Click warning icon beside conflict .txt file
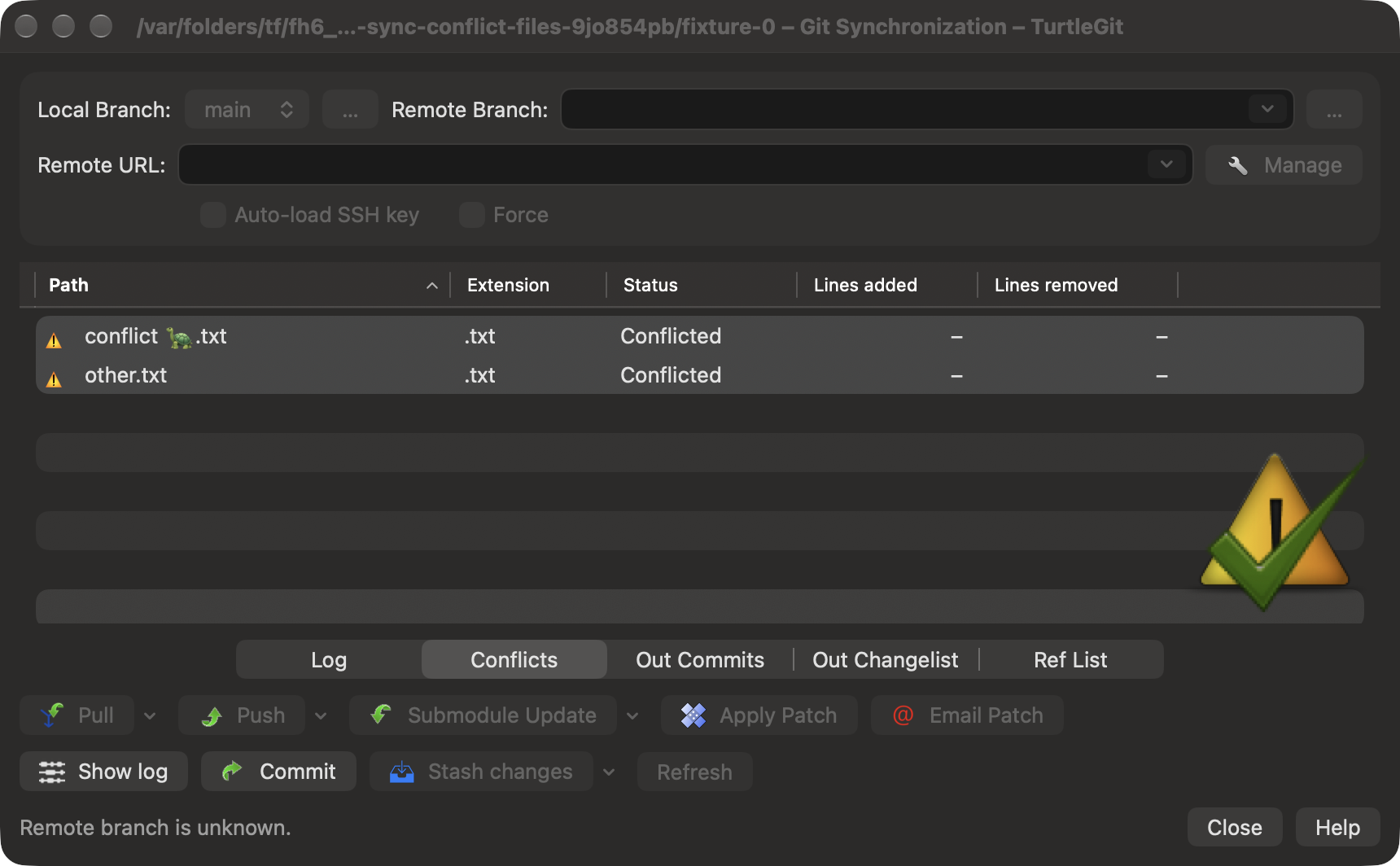This screenshot has height=866, width=1400. [54, 340]
